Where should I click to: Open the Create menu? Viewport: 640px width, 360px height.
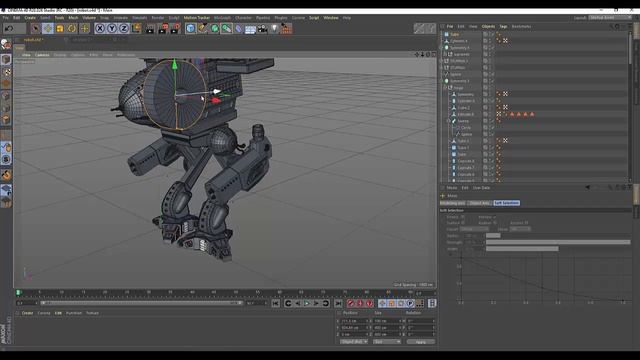[30, 18]
